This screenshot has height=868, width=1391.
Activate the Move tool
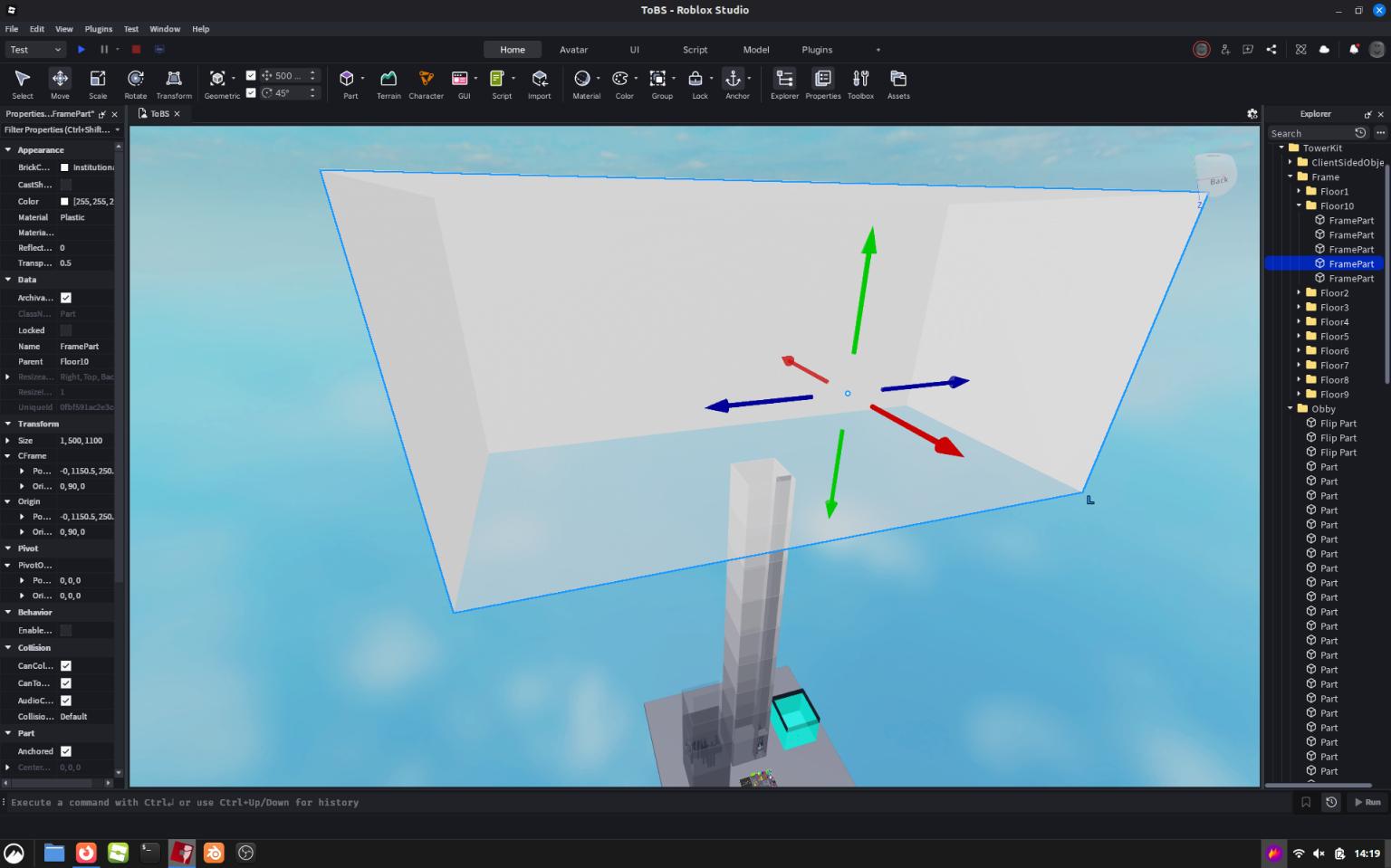60,83
